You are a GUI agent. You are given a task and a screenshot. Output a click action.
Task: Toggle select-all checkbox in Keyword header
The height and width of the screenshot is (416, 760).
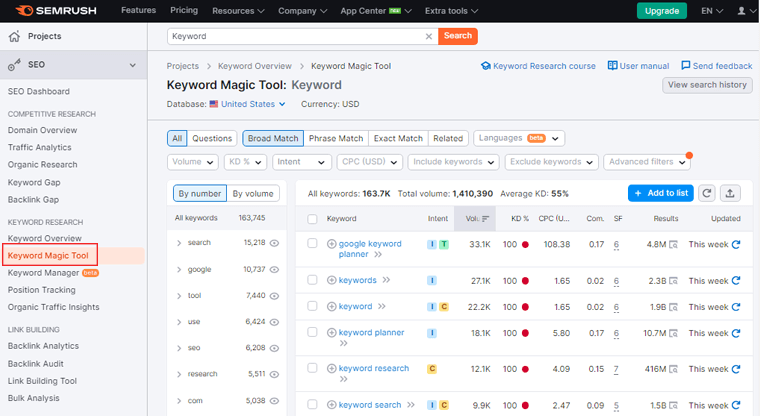coord(312,219)
